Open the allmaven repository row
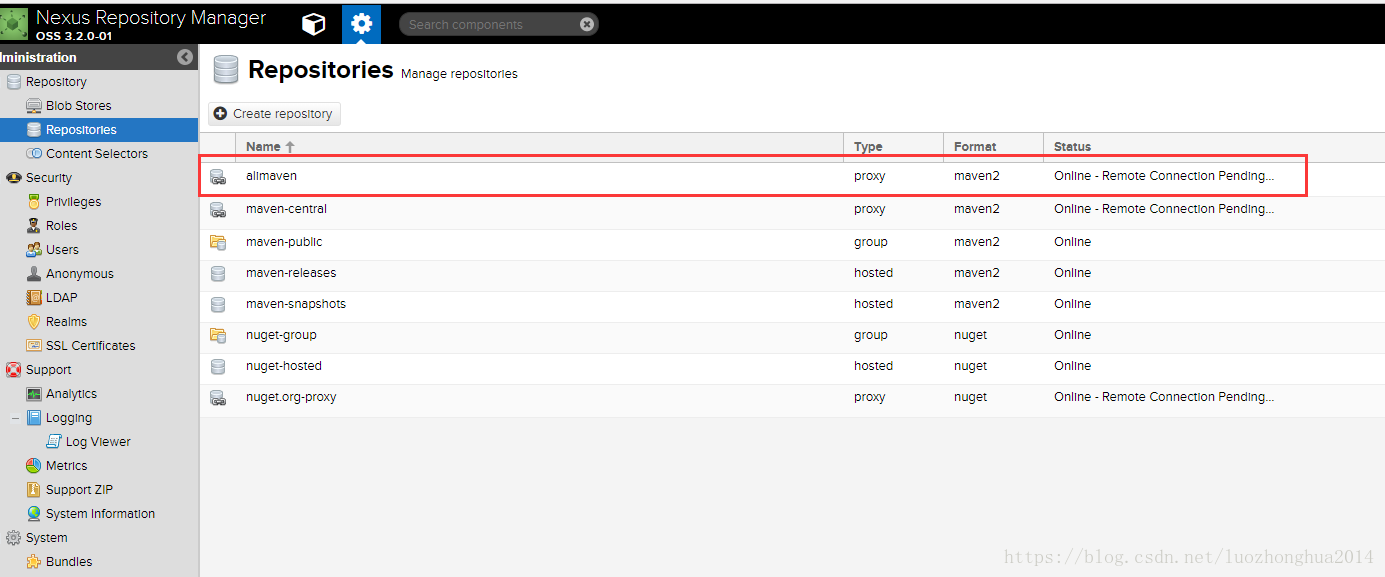1385x577 pixels. (792, 176)
